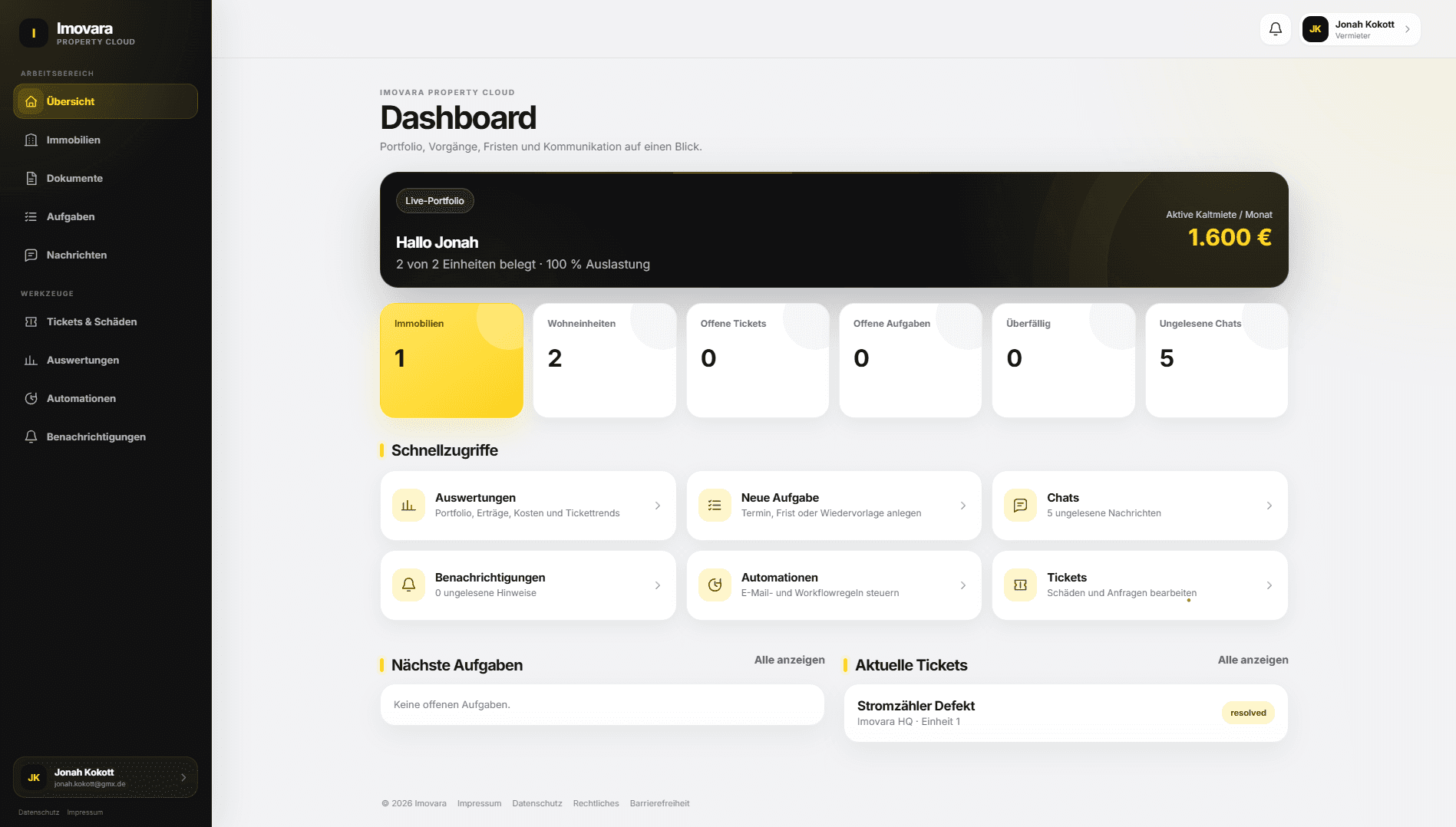Click the Automationen quick-access clock icon
The width and height of the screenshot is (1456, 827).
715,585
